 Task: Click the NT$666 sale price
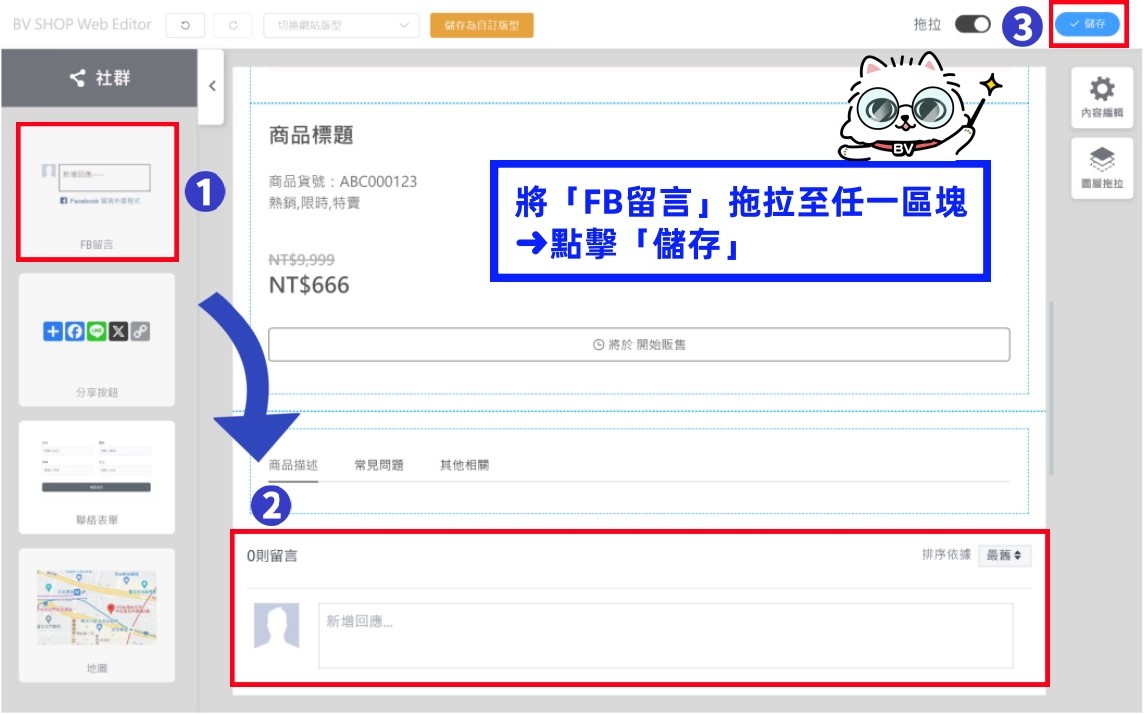tap(309, 284)
